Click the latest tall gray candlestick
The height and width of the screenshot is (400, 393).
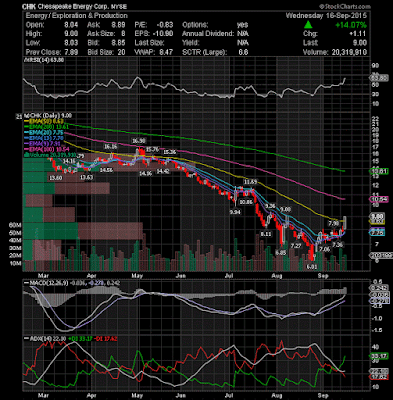click(x=345, y=222)
